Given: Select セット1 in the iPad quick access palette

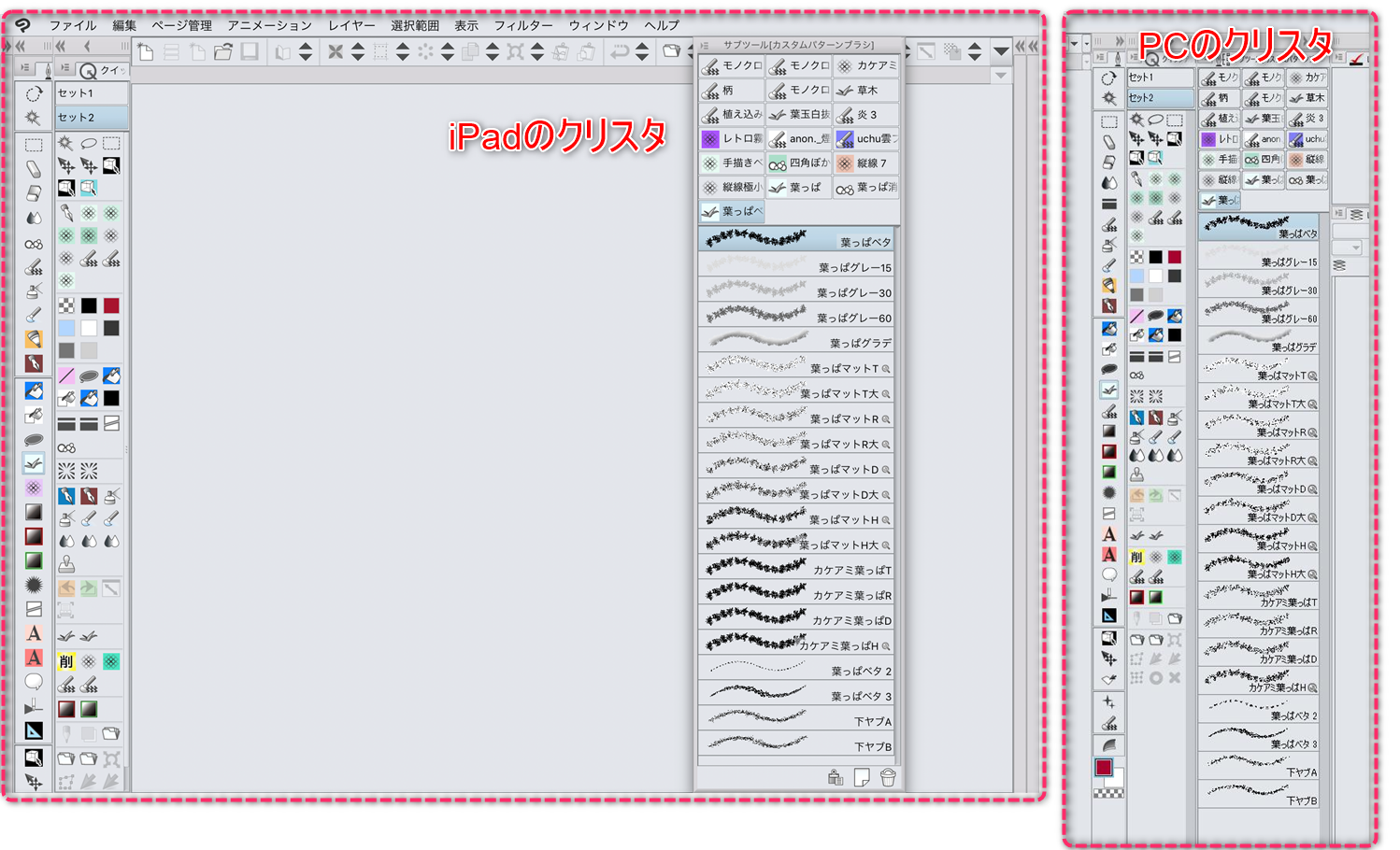Looking at the screenshot, I should [x=92, y=93].
